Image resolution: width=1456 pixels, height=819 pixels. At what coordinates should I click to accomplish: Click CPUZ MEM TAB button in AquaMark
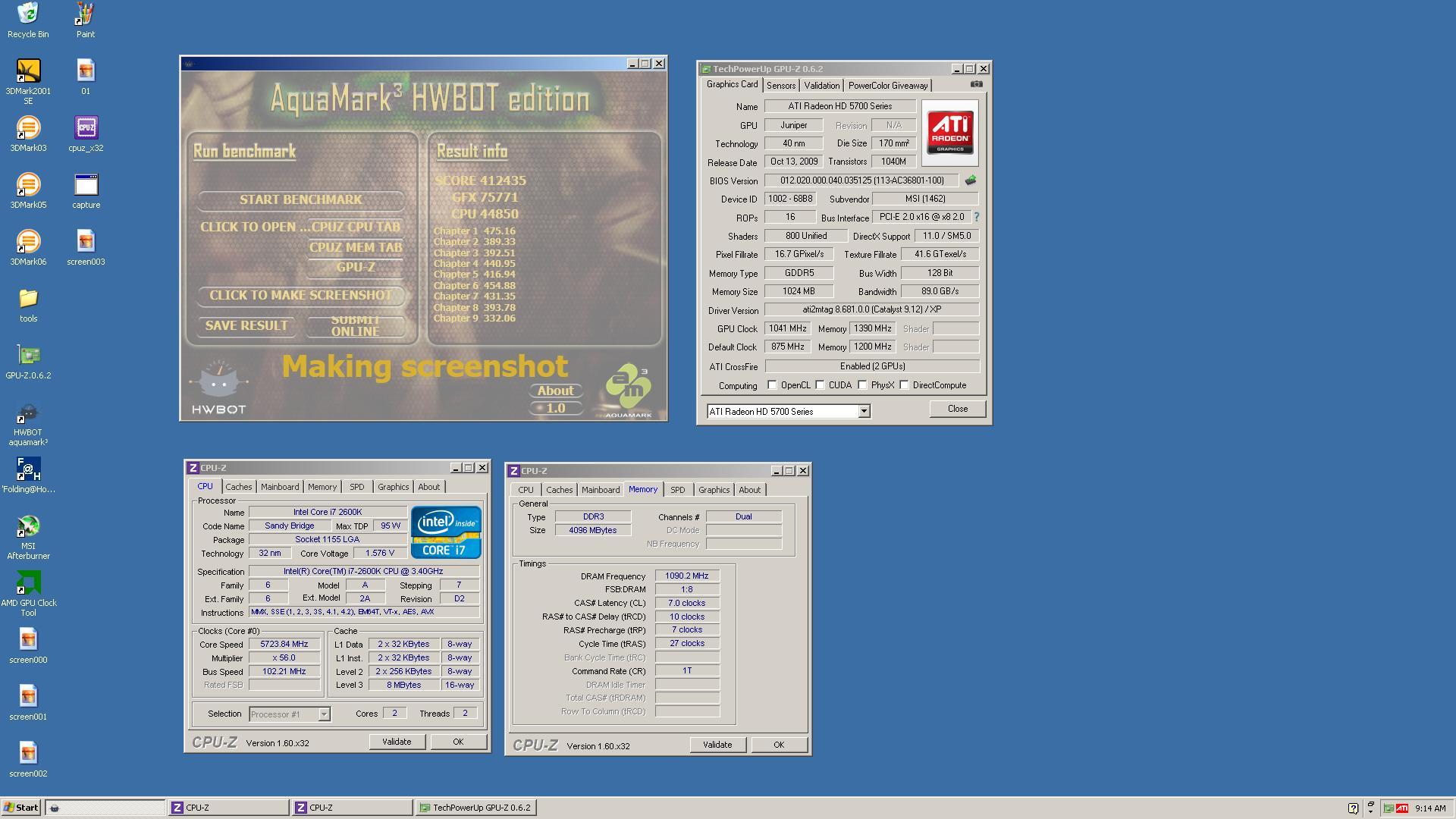click(355, 247)
